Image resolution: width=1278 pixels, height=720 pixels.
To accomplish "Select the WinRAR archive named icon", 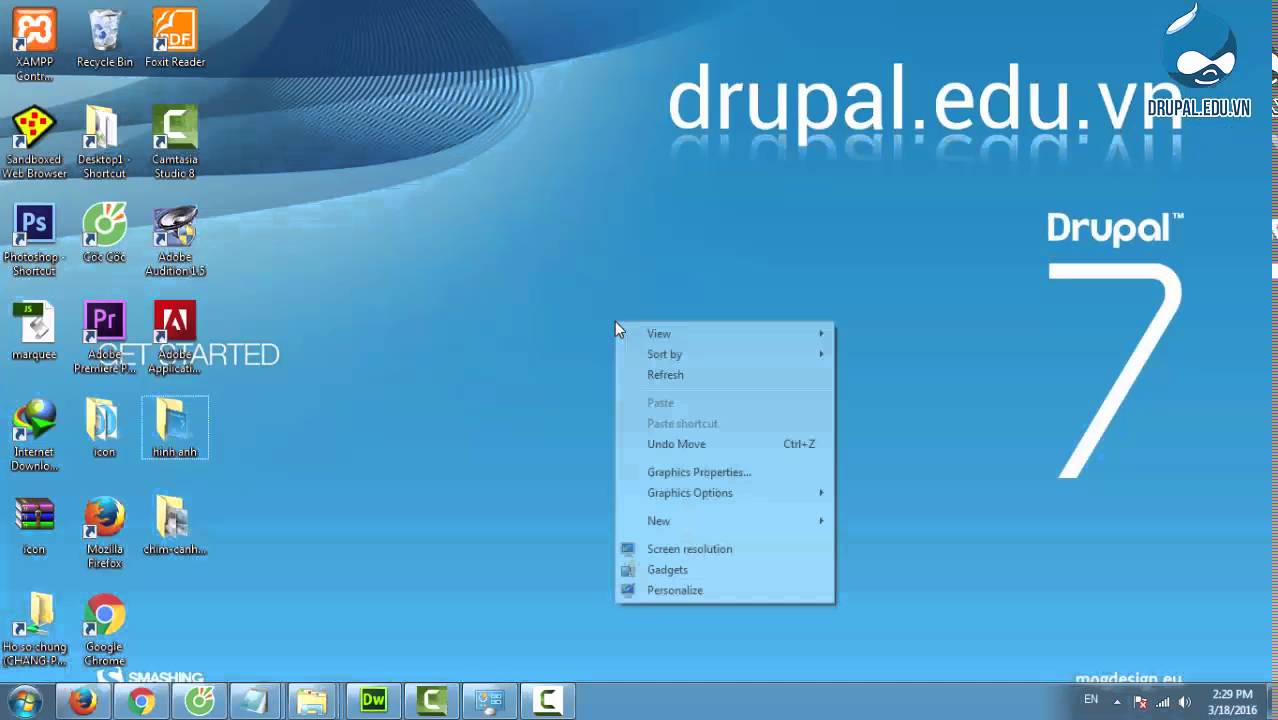I will click(34, 526).
